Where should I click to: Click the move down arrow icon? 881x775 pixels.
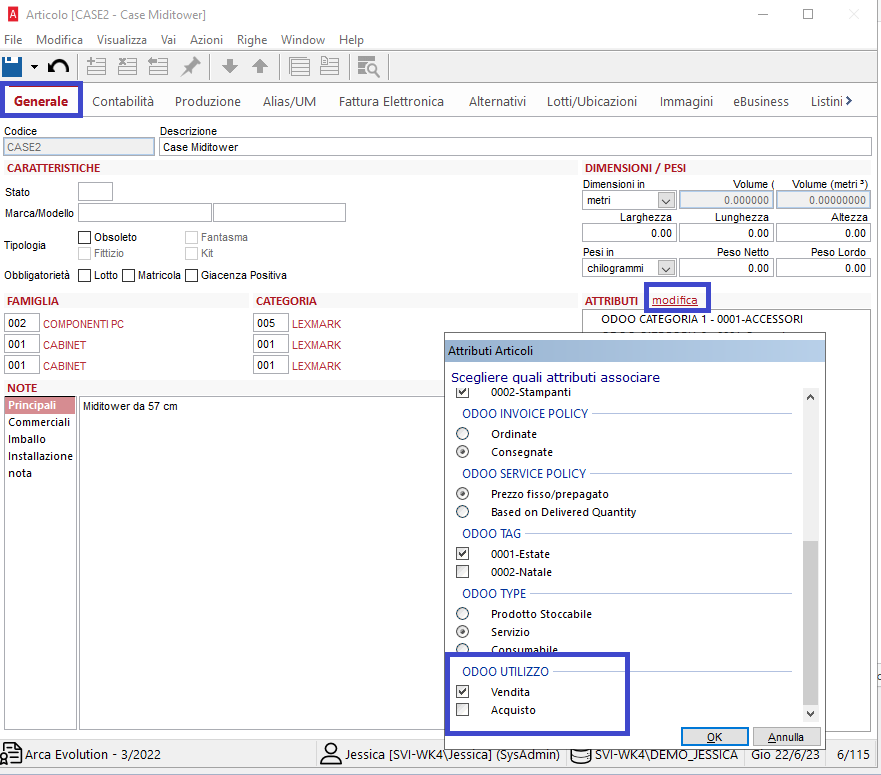(229, 67)
